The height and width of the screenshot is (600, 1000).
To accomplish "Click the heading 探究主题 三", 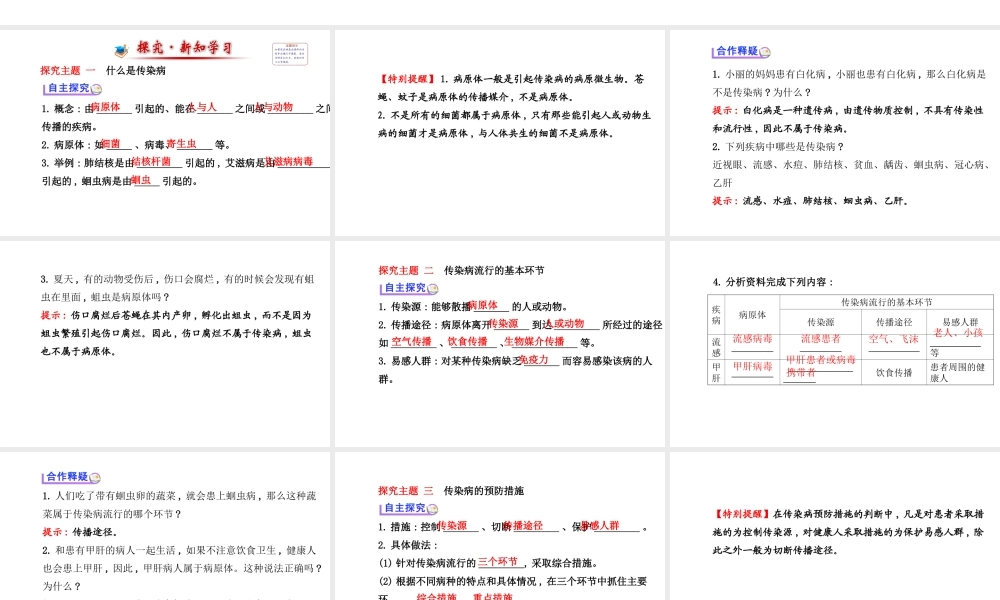I will [x=406, y=491].
